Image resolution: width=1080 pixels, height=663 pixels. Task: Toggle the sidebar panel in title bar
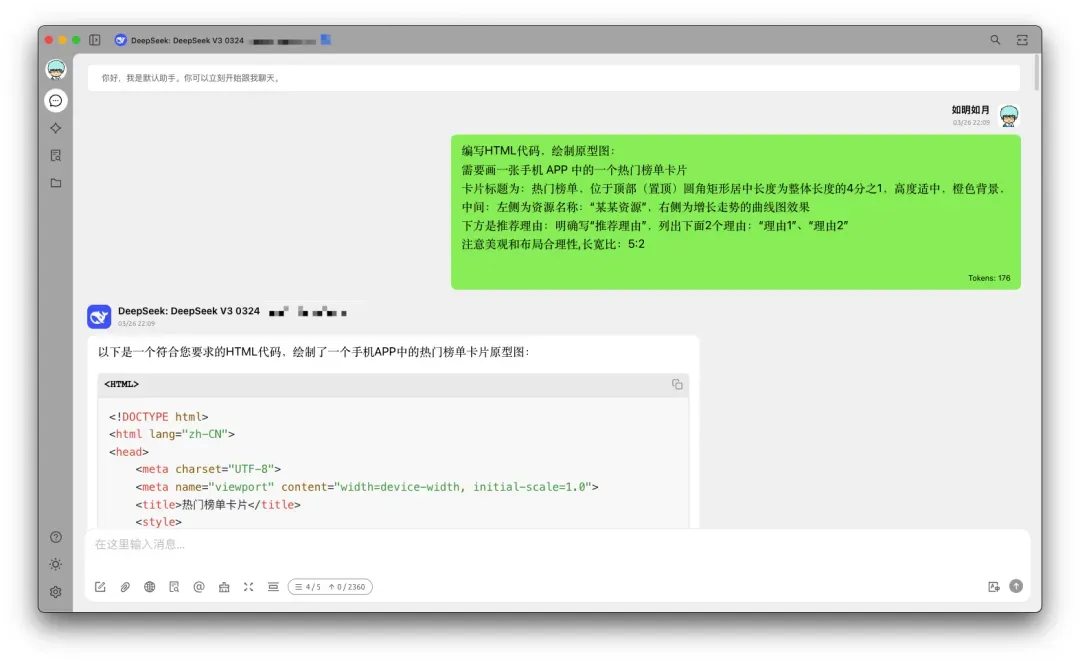click(x=95, y=40)
